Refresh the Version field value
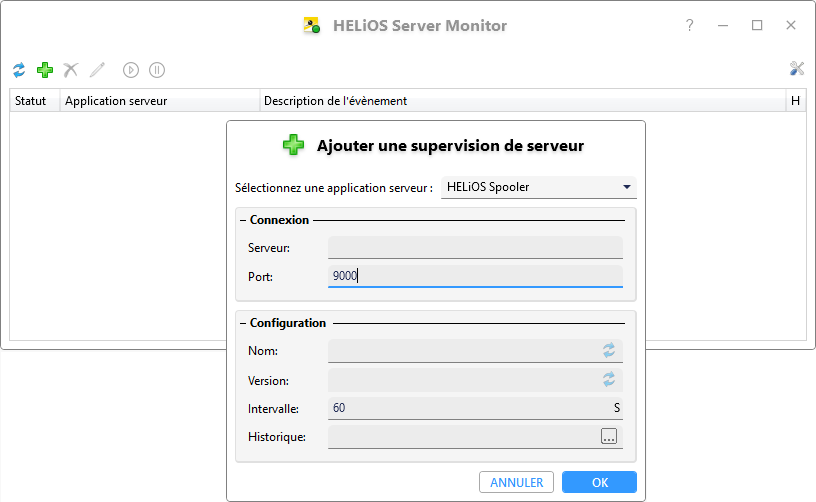 (x=609, y=379)
